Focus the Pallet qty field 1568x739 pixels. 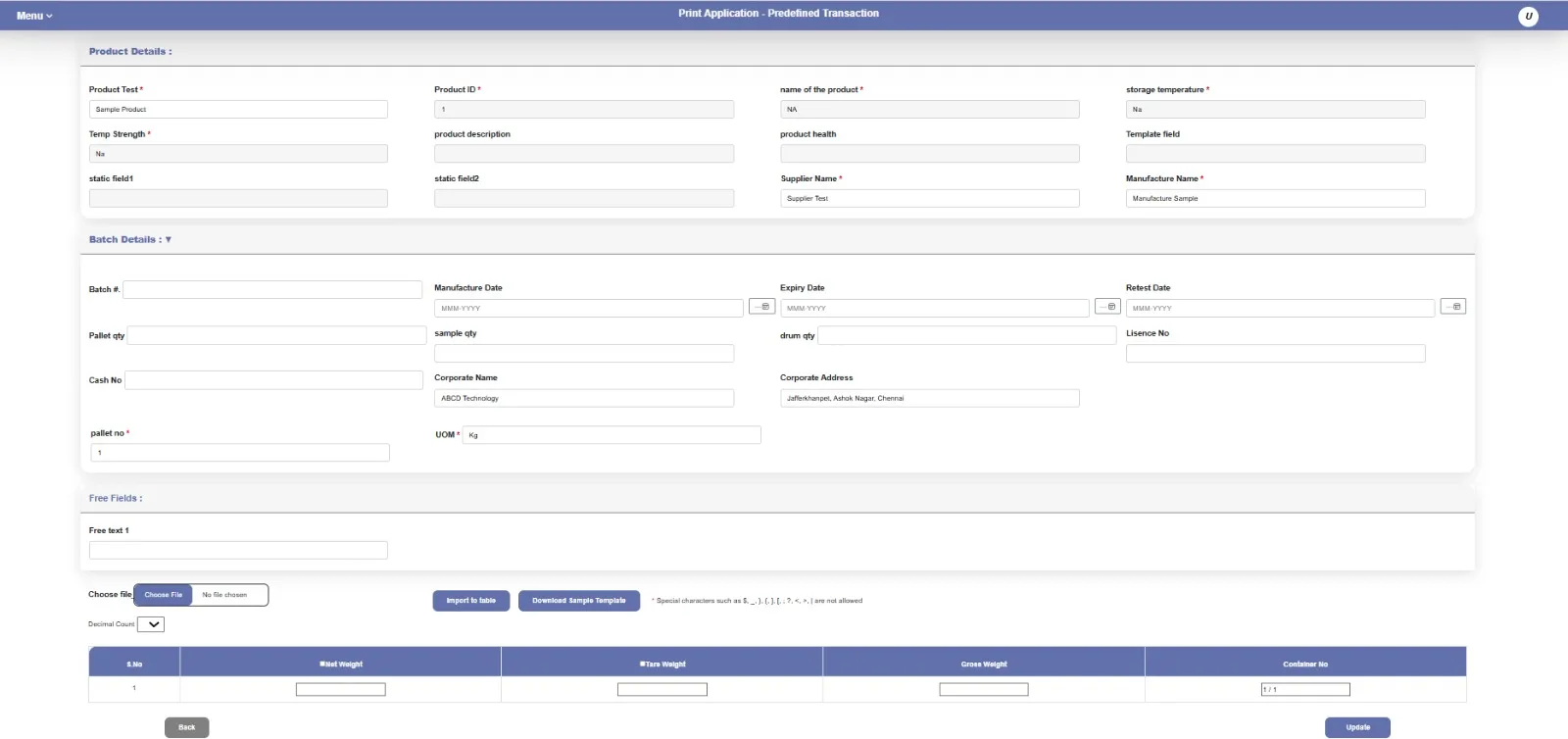click(x=277, y=335)
